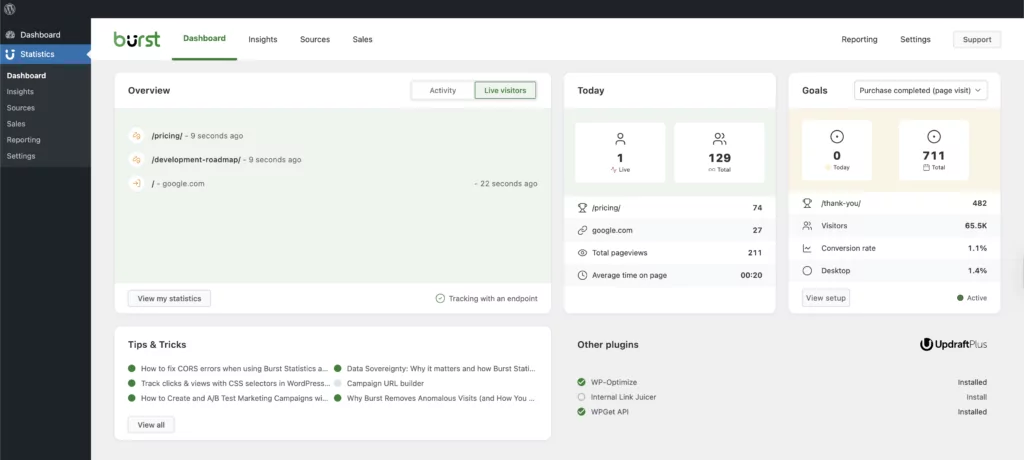Open the Sales tab in Burst header
1024x460 pixels.
tap(362, 39)
